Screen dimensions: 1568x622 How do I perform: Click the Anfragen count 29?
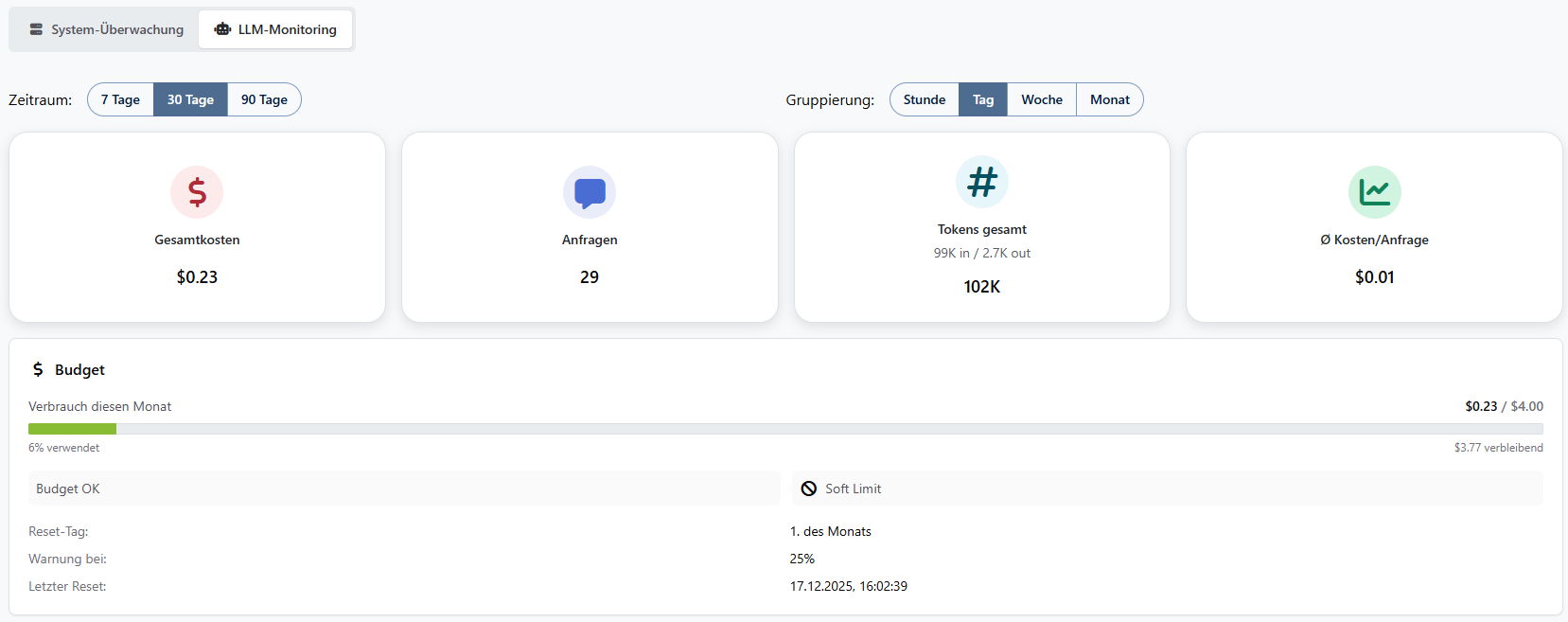(590, 277)
